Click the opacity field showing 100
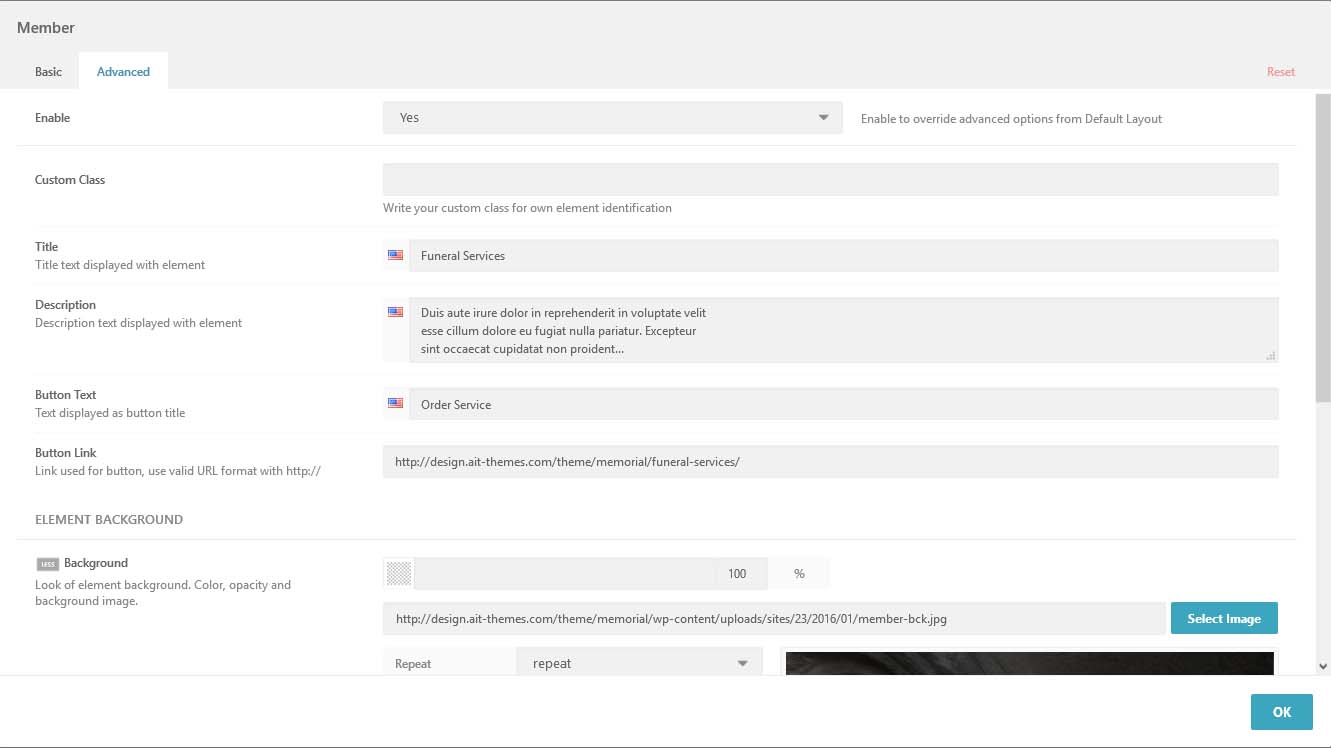The width and height of the screenshot is (1331, 748). click(x=741, y=573)
